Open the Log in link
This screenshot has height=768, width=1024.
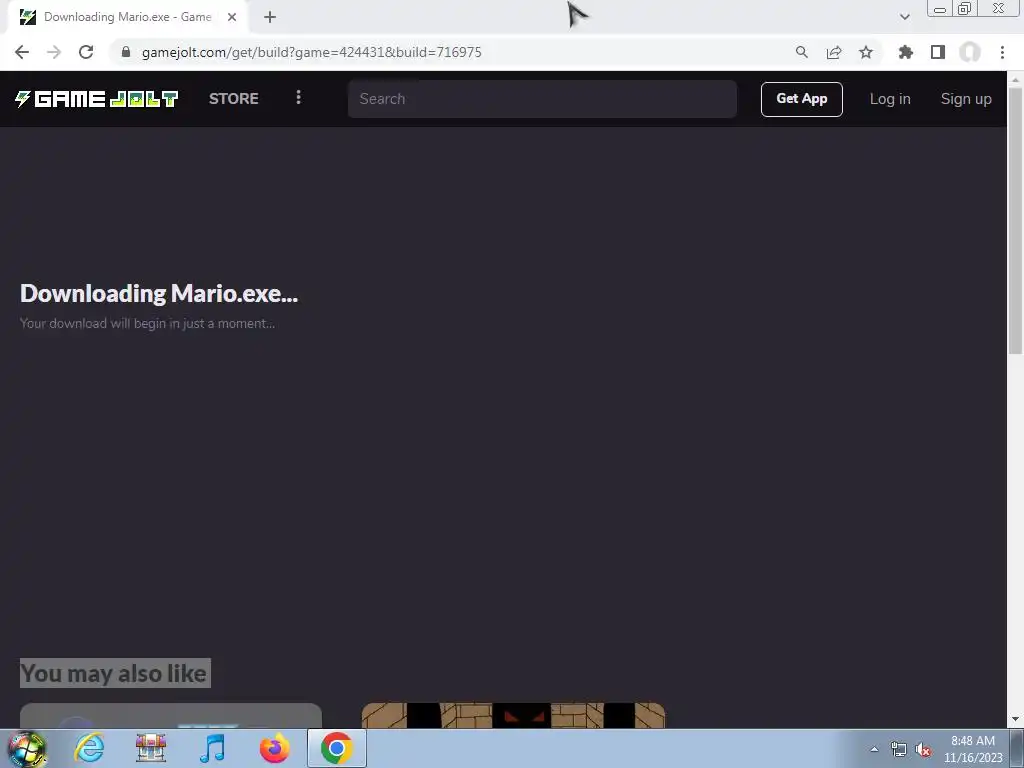(889, 99)
